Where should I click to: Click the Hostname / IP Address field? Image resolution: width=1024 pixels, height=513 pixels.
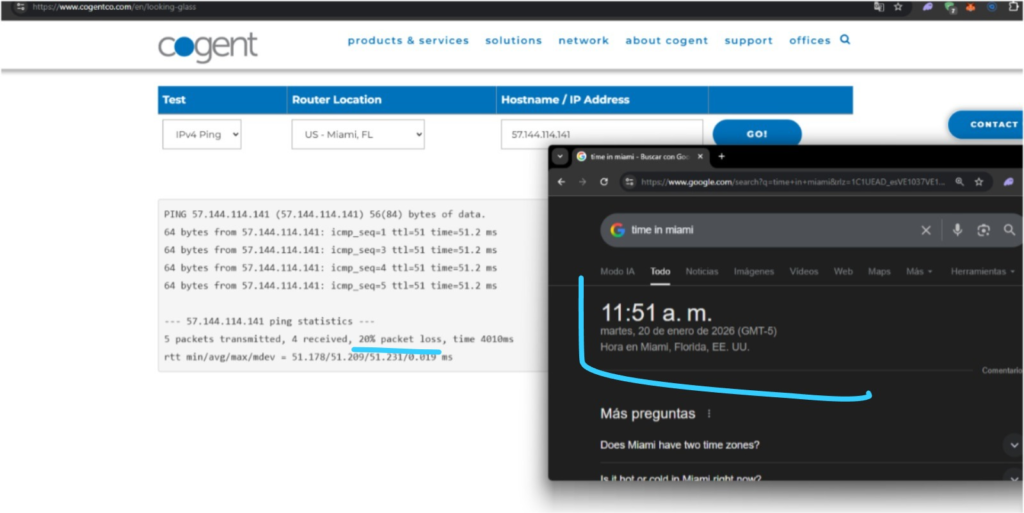[601, 134]
